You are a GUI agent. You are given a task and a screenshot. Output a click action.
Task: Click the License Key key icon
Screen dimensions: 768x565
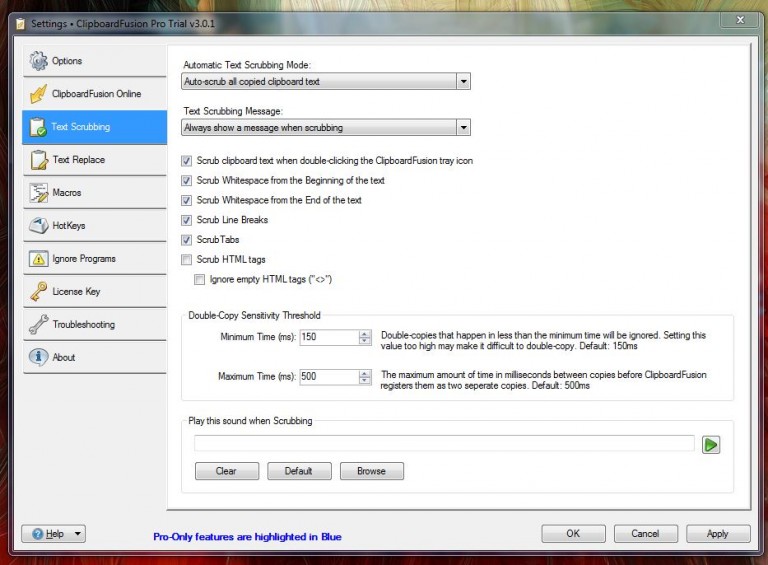tap(38, 291)
